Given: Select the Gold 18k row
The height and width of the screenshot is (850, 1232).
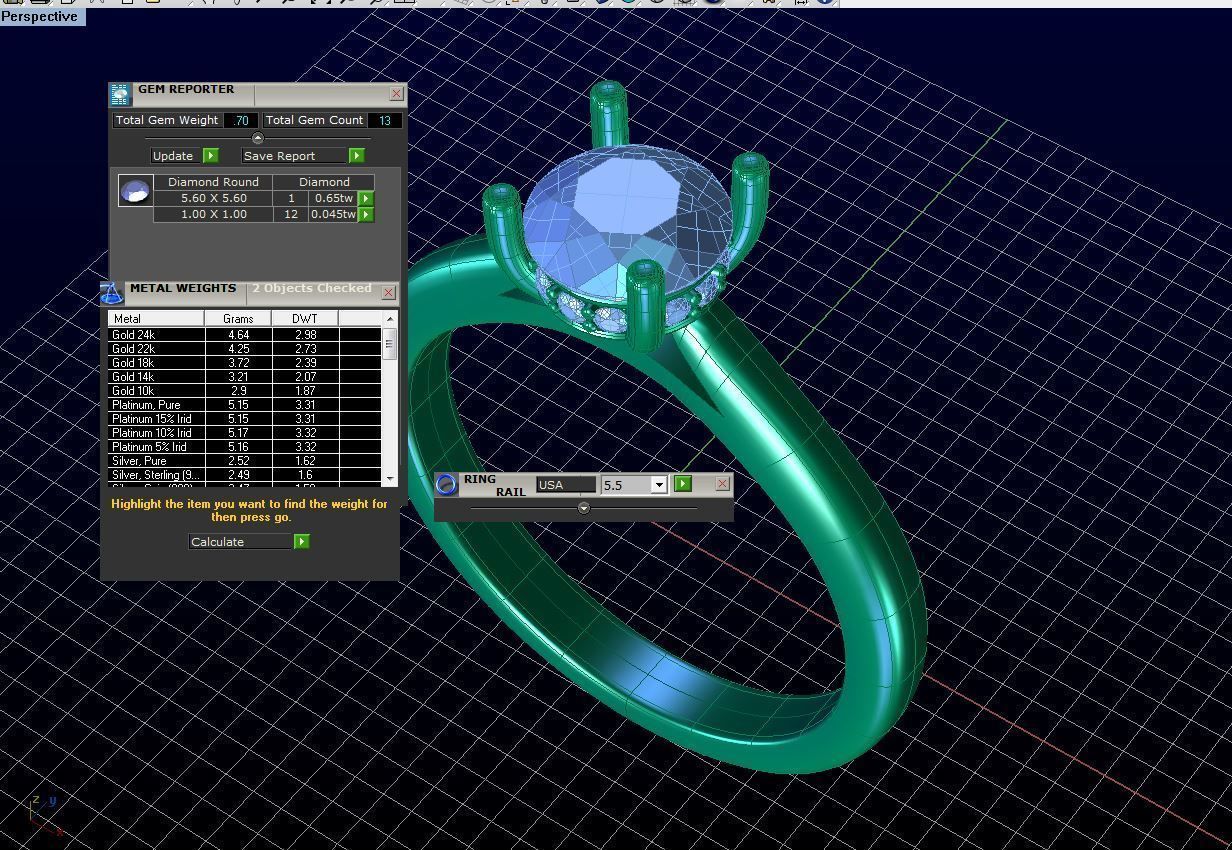Looking at the screenshot, I should pos(245,363).
